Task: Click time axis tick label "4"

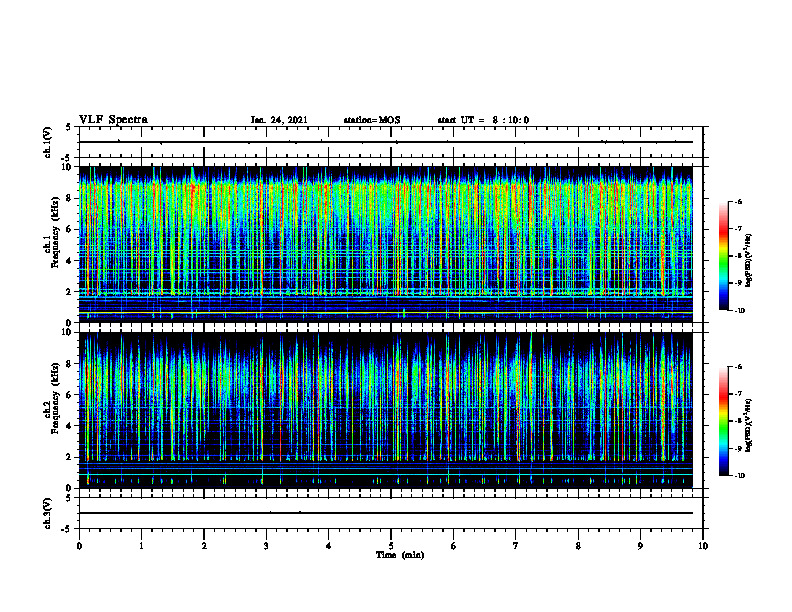Action: click(x=329, y=546)
